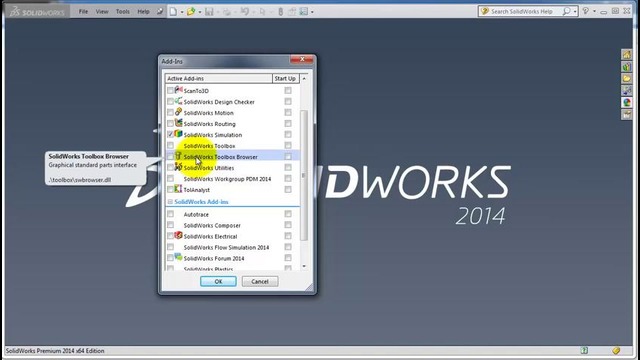Click the yellow tag icon in status bar

616,350
